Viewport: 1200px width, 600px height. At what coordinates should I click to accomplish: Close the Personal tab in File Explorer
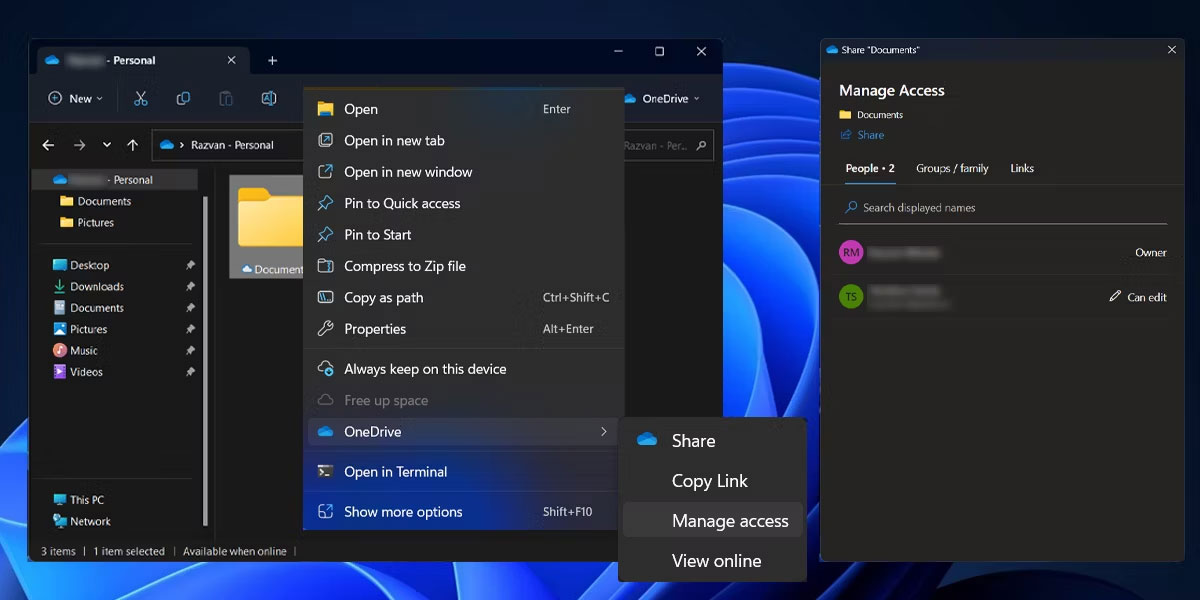tap(231, 60)
